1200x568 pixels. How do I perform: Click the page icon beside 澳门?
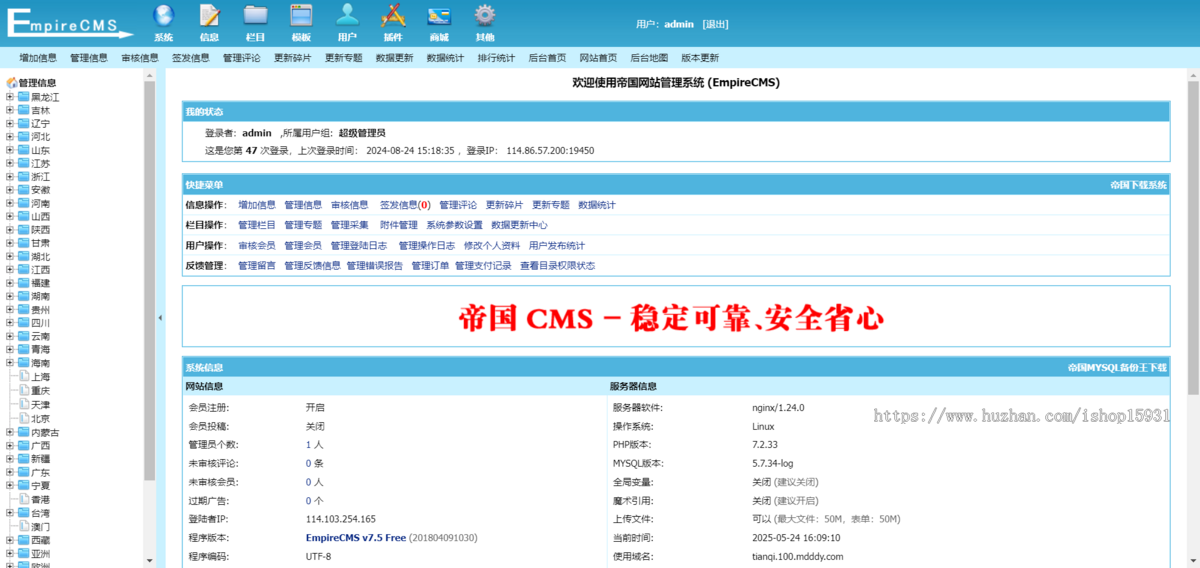(24, 526)
